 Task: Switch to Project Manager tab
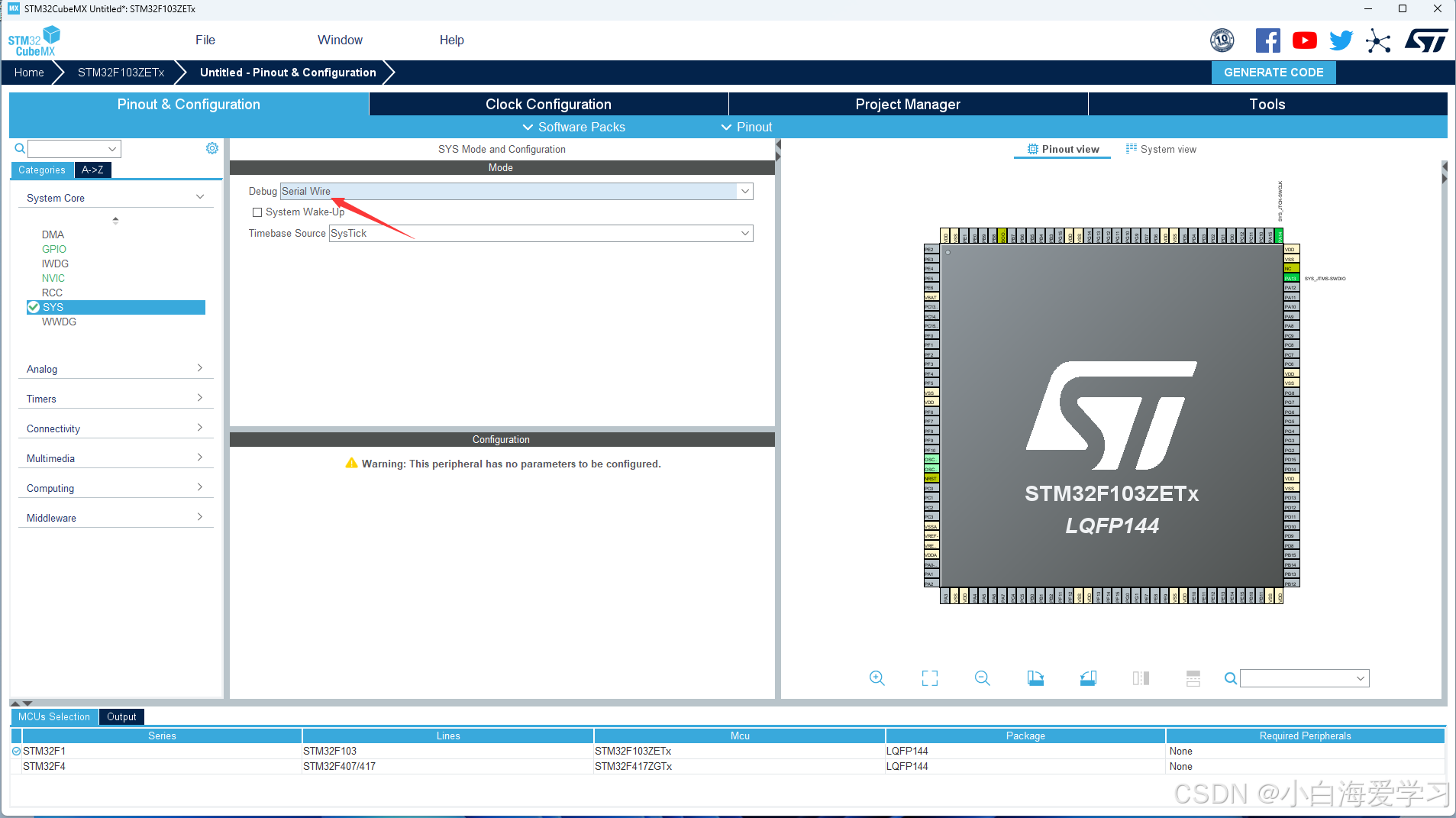click(908, 104)
